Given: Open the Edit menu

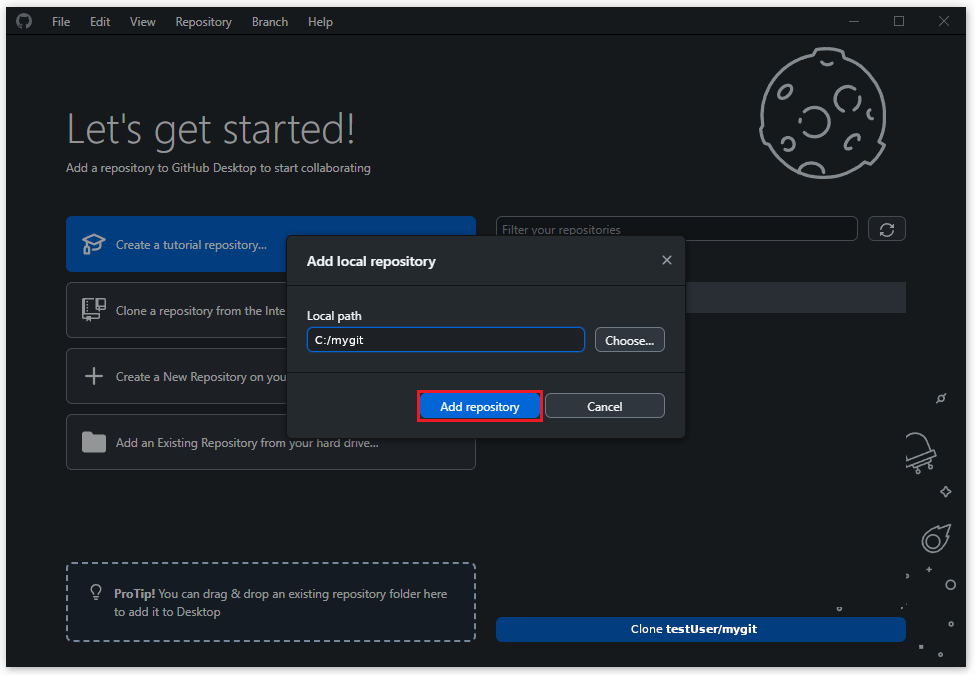Looking at the screenshot, I should [x=100, y=21].
